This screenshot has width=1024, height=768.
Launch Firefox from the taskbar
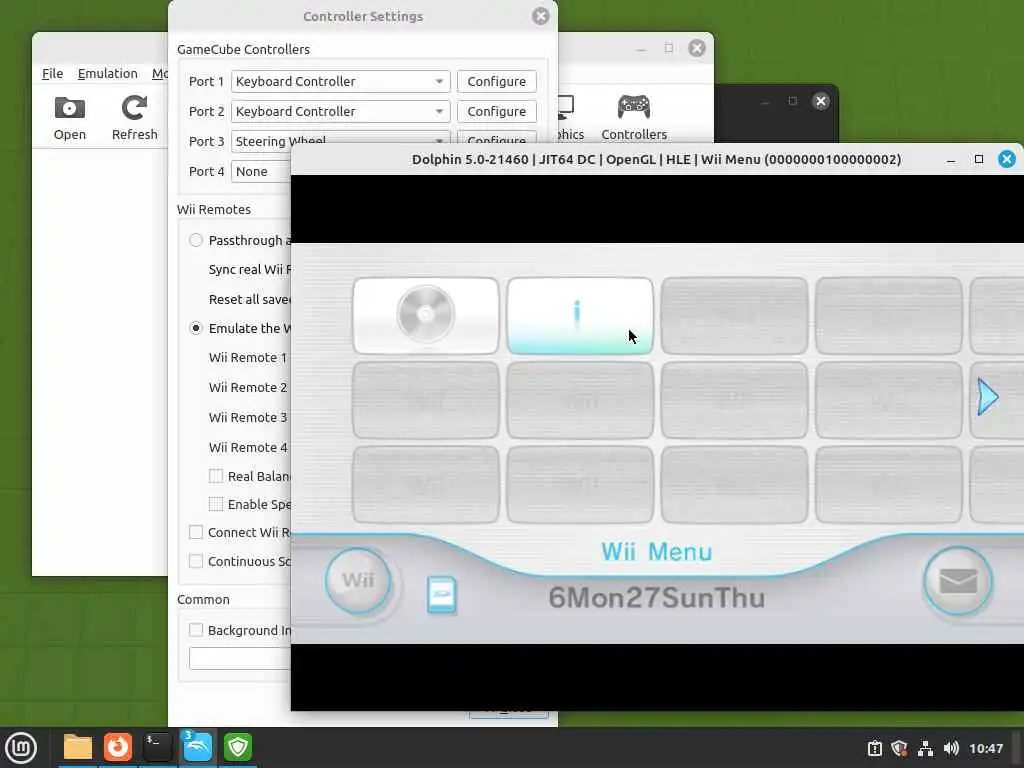(118, 748)
